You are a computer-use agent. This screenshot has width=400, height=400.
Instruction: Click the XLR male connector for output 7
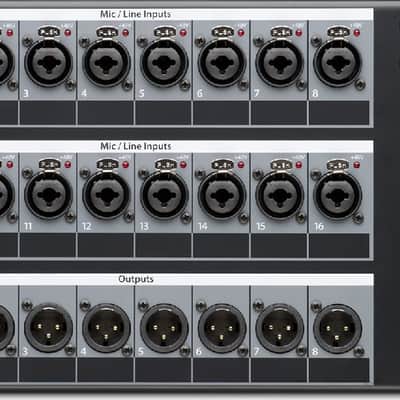coord(280,328)
